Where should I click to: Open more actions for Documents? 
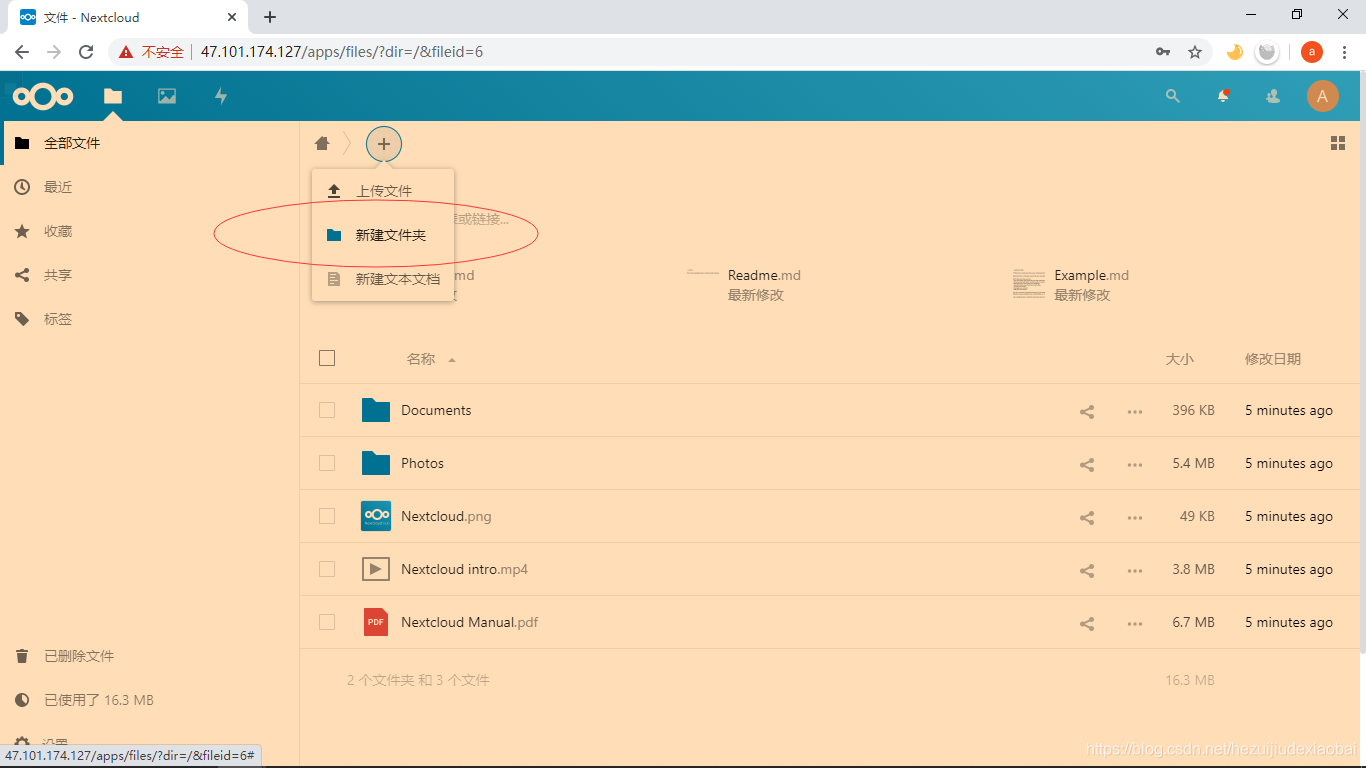pyautogui.click(x=1135, y=411)
